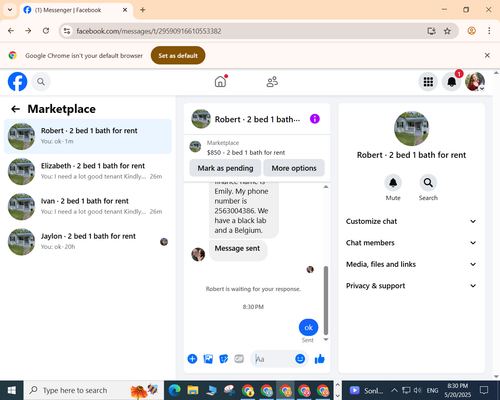This screenshot has height=400, width=500.
Task: Attach a photo using the image icon
Action: (208, 359)
